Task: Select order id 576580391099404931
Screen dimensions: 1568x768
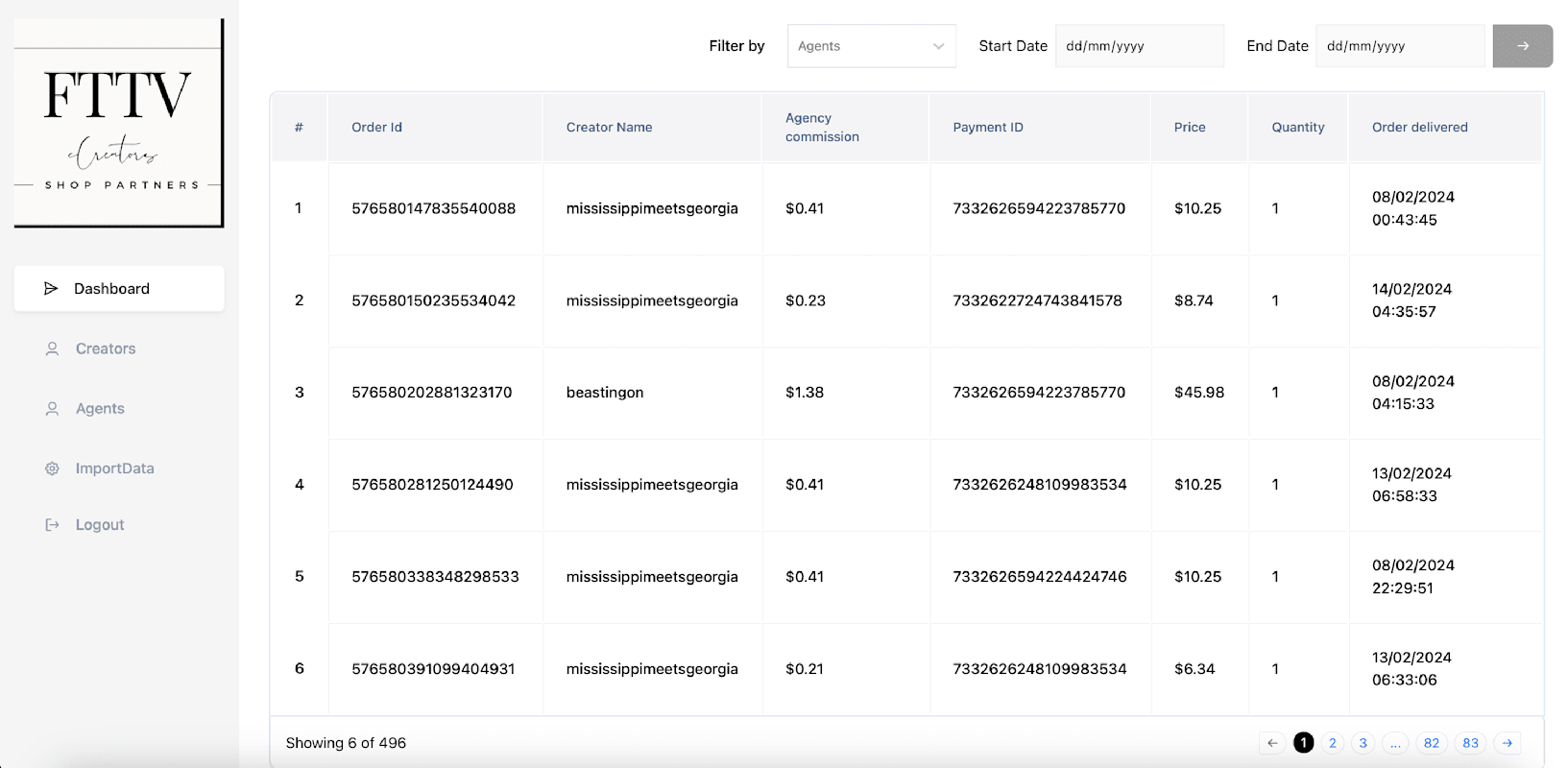Action: click(433, 669)
